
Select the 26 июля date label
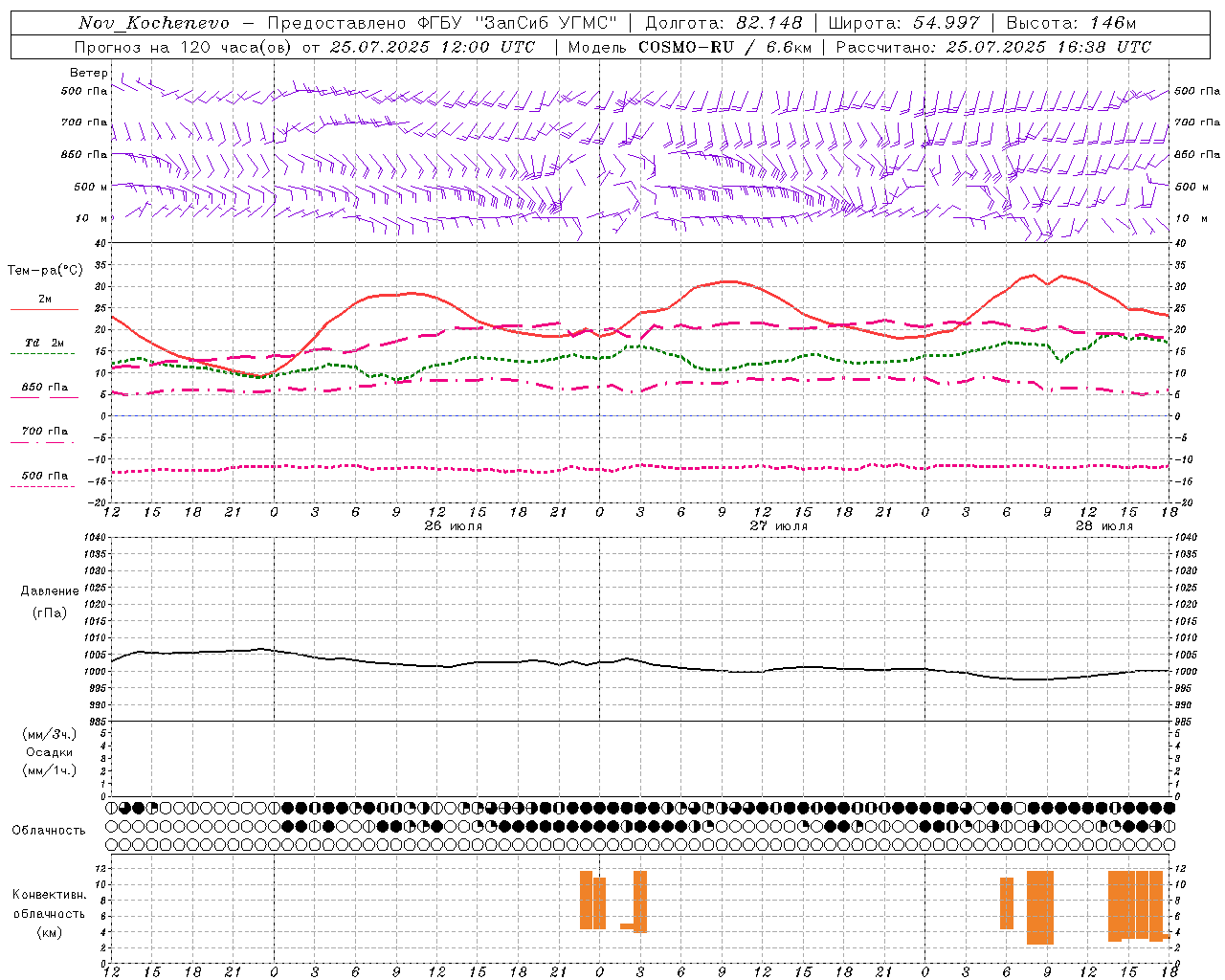454,526
